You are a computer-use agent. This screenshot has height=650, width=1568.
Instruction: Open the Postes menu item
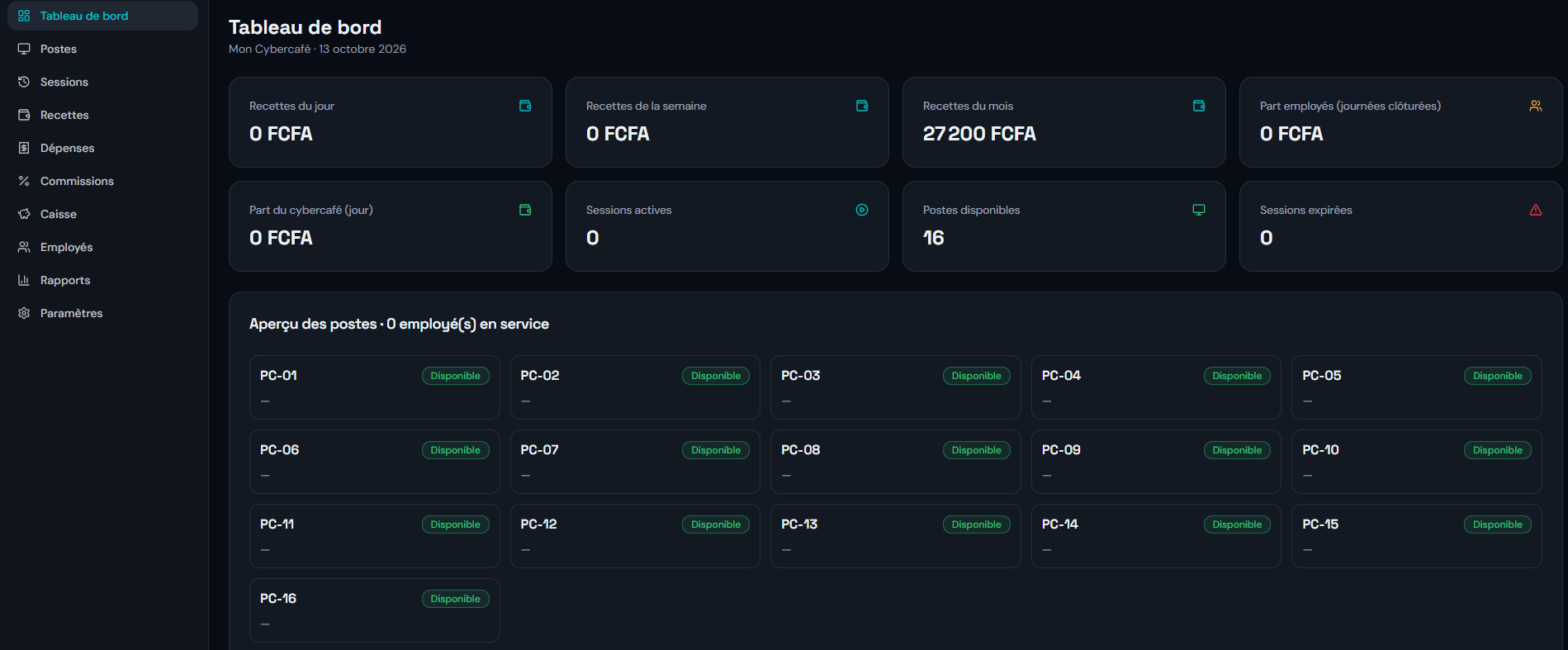(x=103, y=49)
